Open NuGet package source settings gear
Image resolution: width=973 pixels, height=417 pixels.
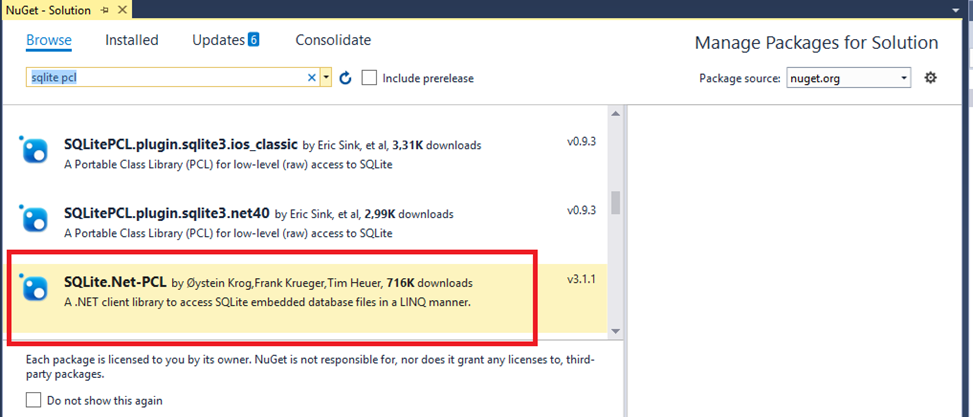click(930, 78)
